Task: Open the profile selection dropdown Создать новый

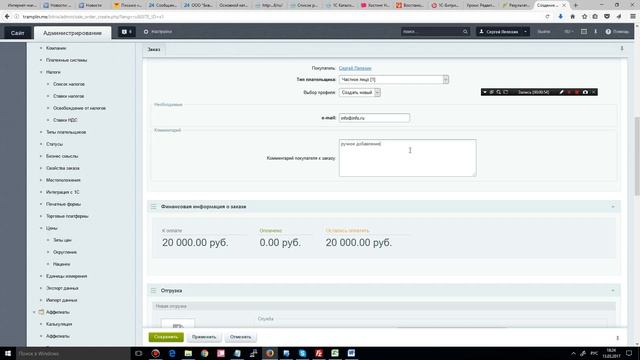Action: [359, 93]
